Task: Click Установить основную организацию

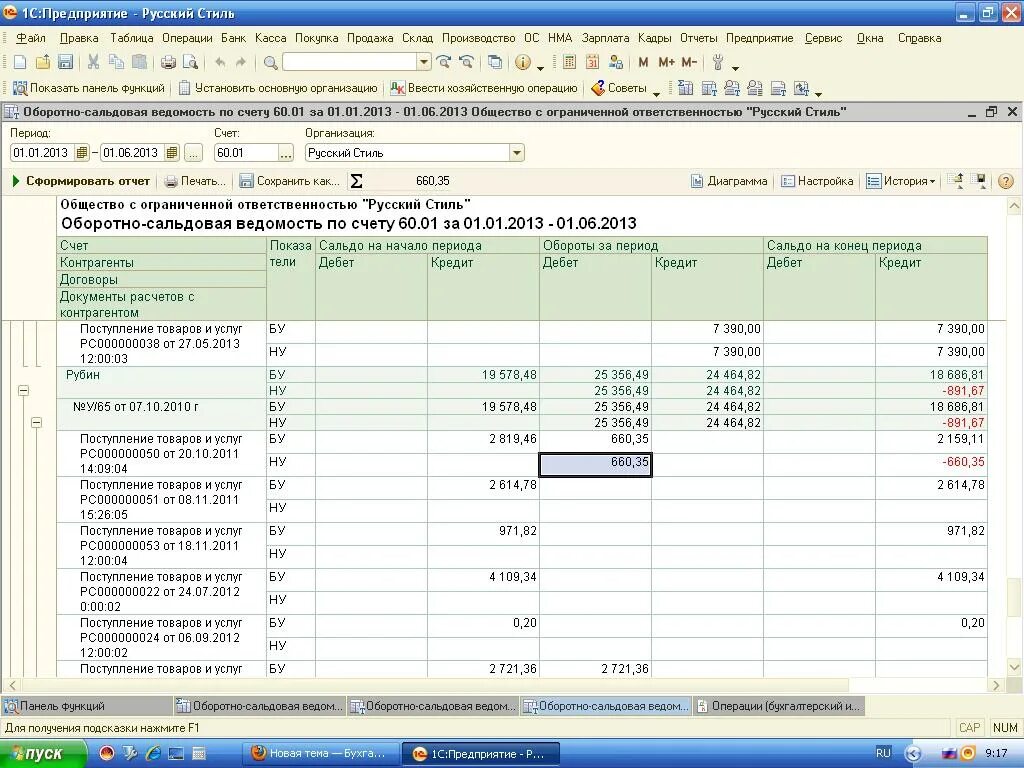Action: point(278,88)
